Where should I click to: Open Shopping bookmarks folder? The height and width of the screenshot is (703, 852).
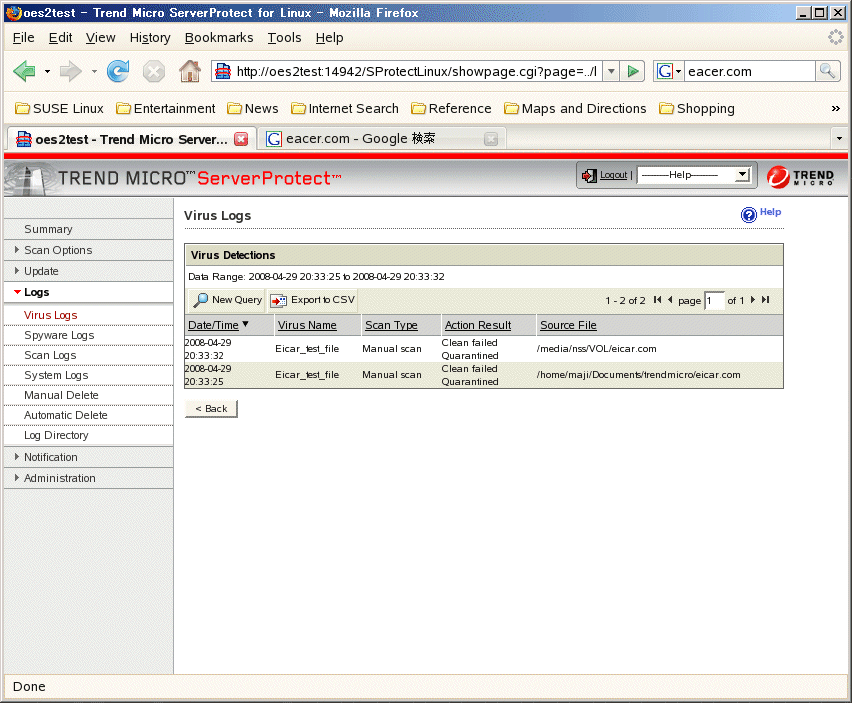coord(697,109)
